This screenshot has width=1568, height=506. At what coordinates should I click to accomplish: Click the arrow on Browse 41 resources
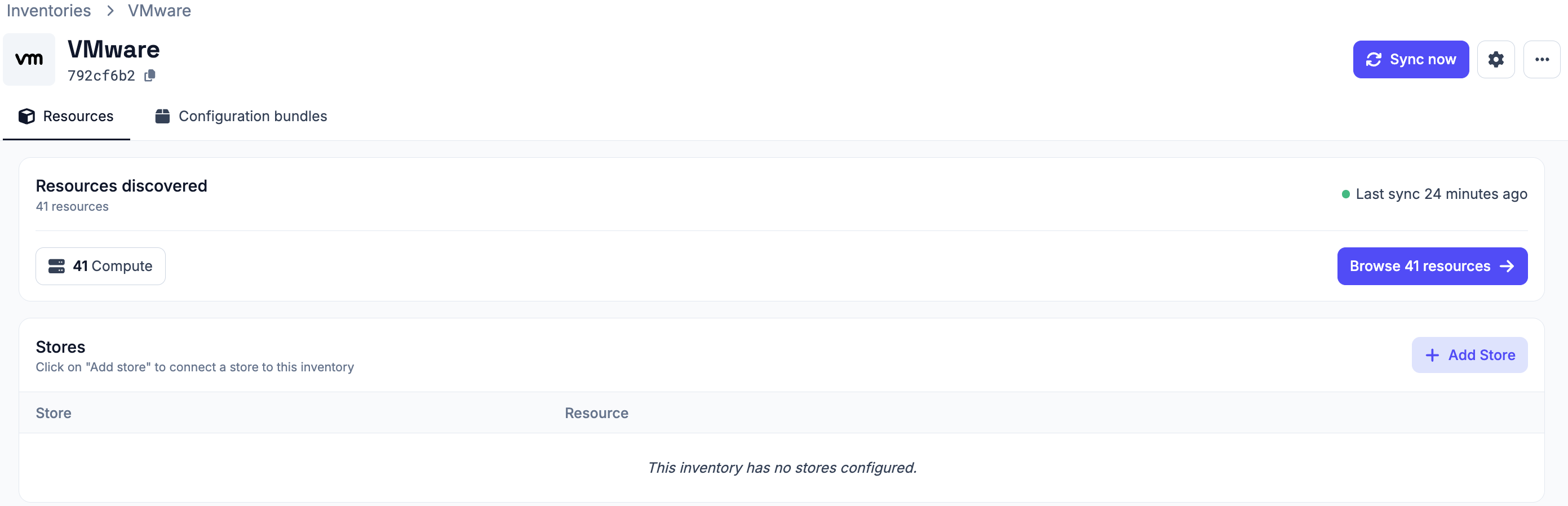point(1507,267)
